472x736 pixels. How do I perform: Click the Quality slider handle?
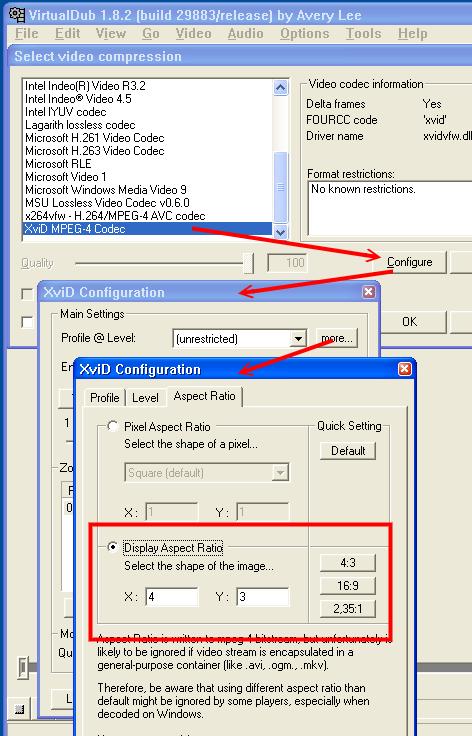(249, 263)
